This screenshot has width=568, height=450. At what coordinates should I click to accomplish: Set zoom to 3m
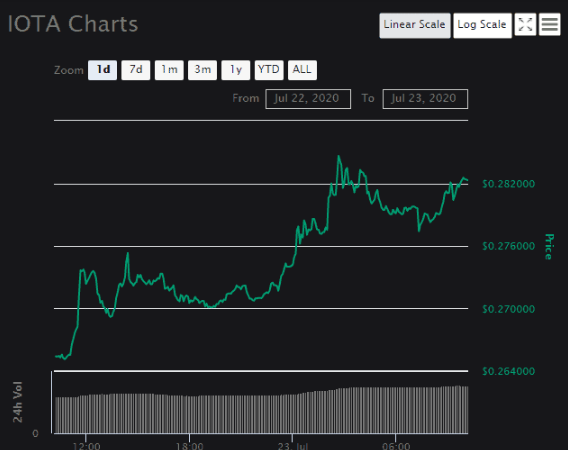pos(202,70)
